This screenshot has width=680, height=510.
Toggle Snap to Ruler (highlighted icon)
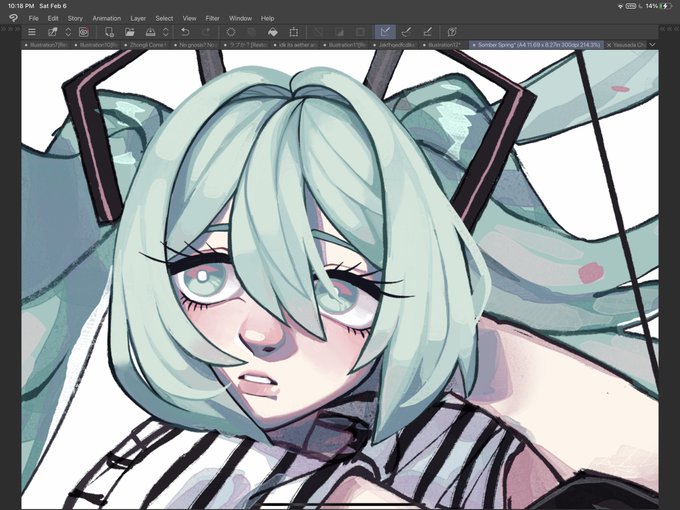pyautogui.click(x=385, y=32)
